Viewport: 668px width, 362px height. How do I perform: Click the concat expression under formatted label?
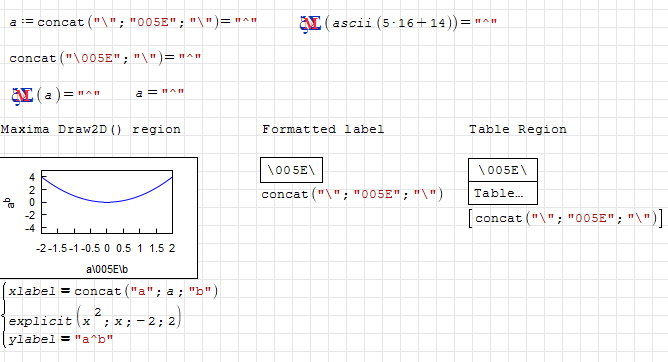[352, 194]
